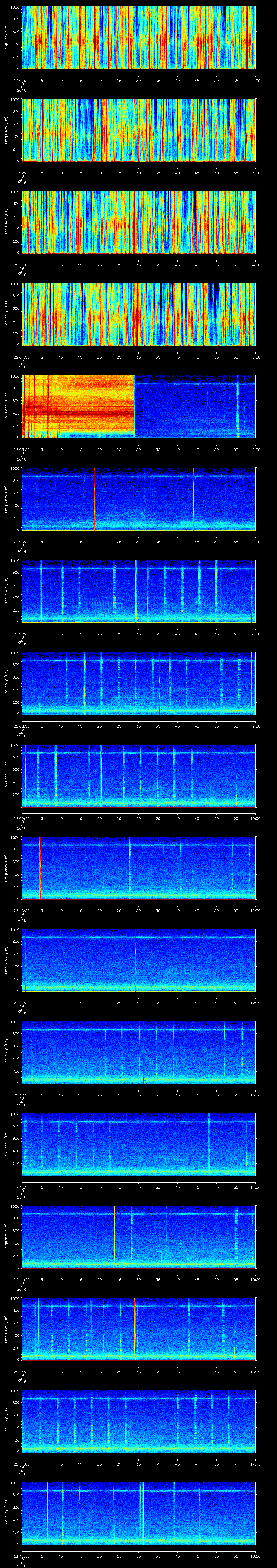Screen dimensions: 277x1568
Task: Select the spectrogram panel starting at 22:02:00
Action: 138,130
